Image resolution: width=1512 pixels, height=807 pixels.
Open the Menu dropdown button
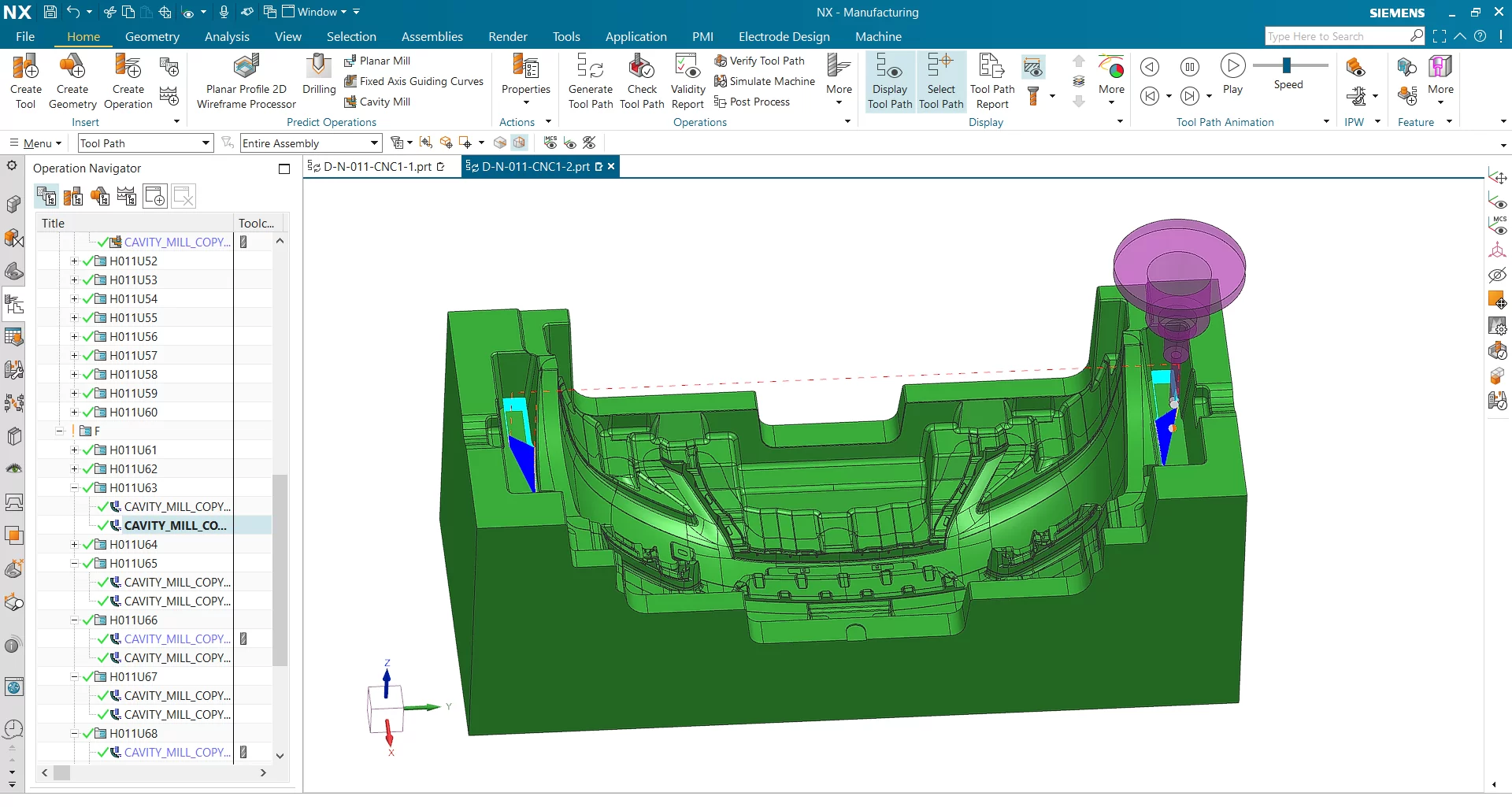[35, 143]
